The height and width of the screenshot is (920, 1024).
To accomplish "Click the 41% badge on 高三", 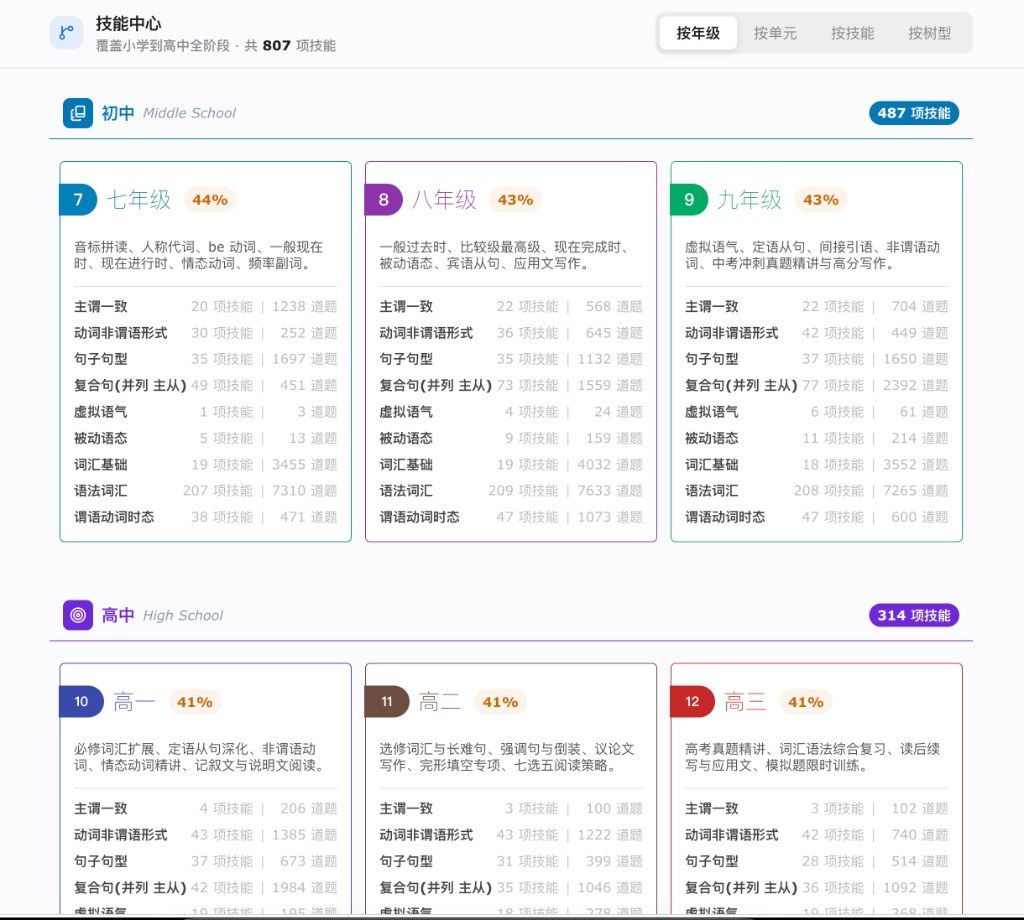I will pyautogui.click(x=806, y=702).
